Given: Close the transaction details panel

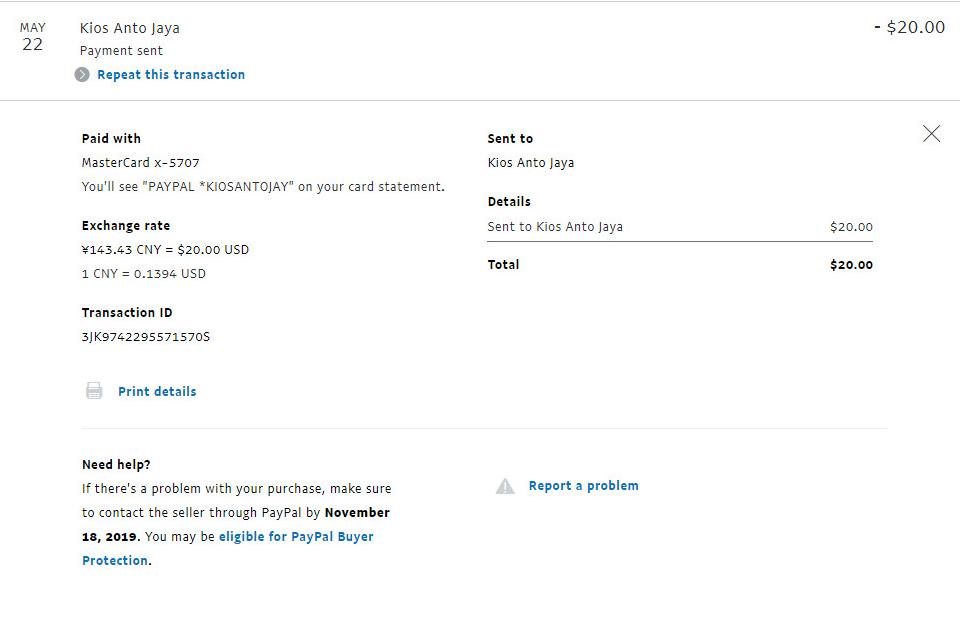Looking at the screenshot, I should point(931,133).
